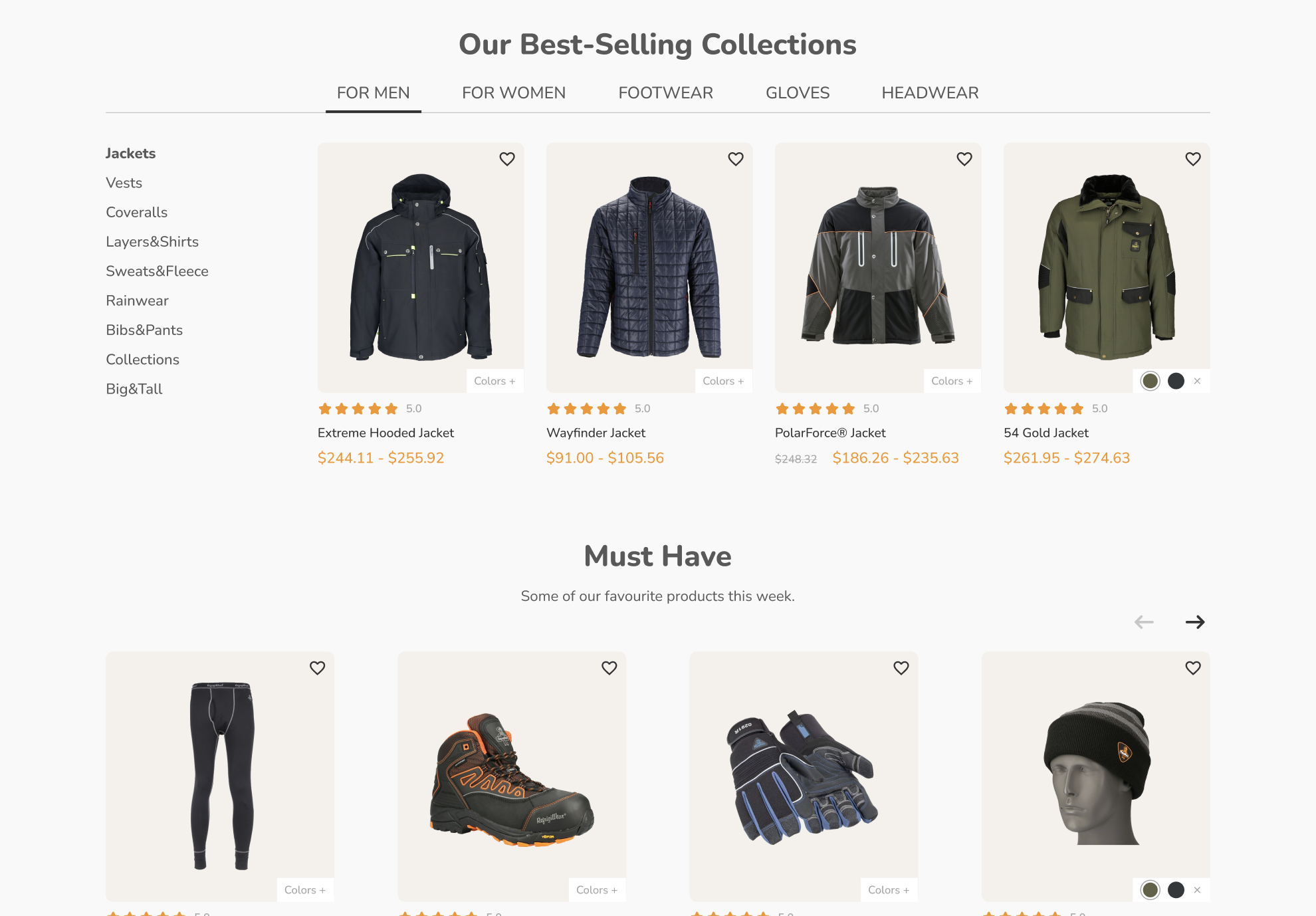Viewport: 1316px width, 916px height.
Task: Open the FOOTWEAR tab
Action: (666, 93)
